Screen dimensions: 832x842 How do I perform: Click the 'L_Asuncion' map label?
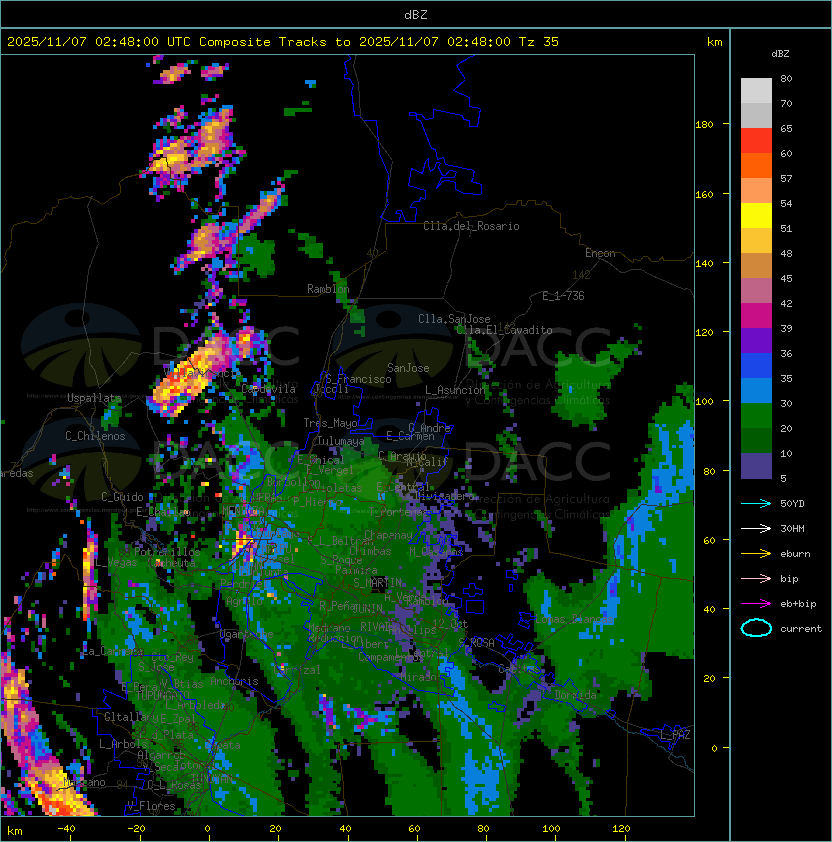tap(455, 390)
